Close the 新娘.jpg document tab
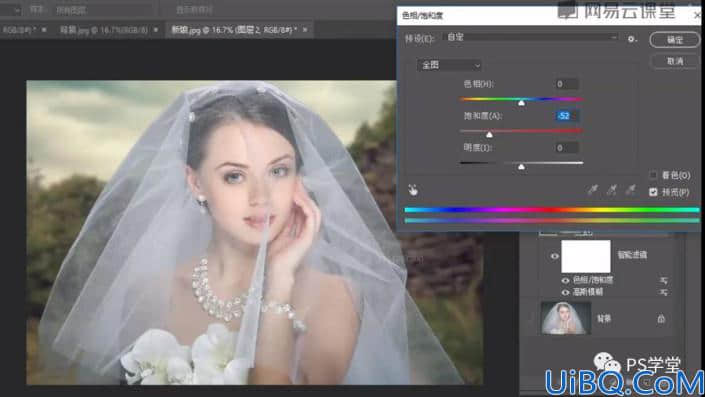Image resolution: width=705 pixels, height=397 pixels. click(x=305, y=30)
